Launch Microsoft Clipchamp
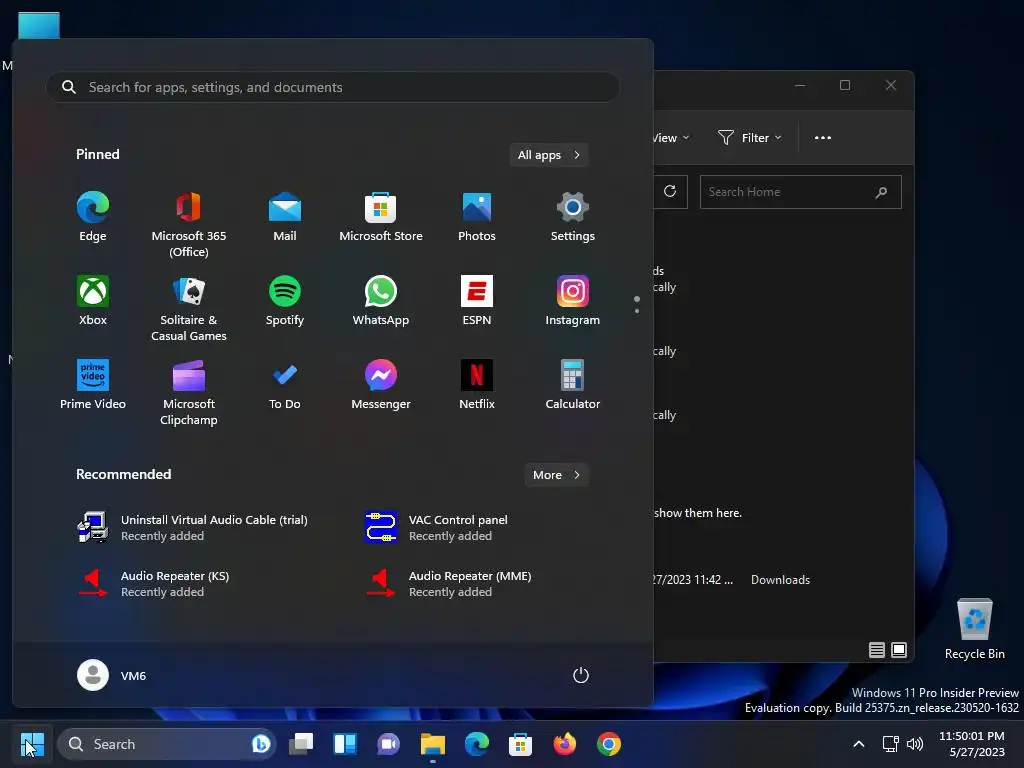The width and height of the screenshot is (1024, 768). coord(189,392)
